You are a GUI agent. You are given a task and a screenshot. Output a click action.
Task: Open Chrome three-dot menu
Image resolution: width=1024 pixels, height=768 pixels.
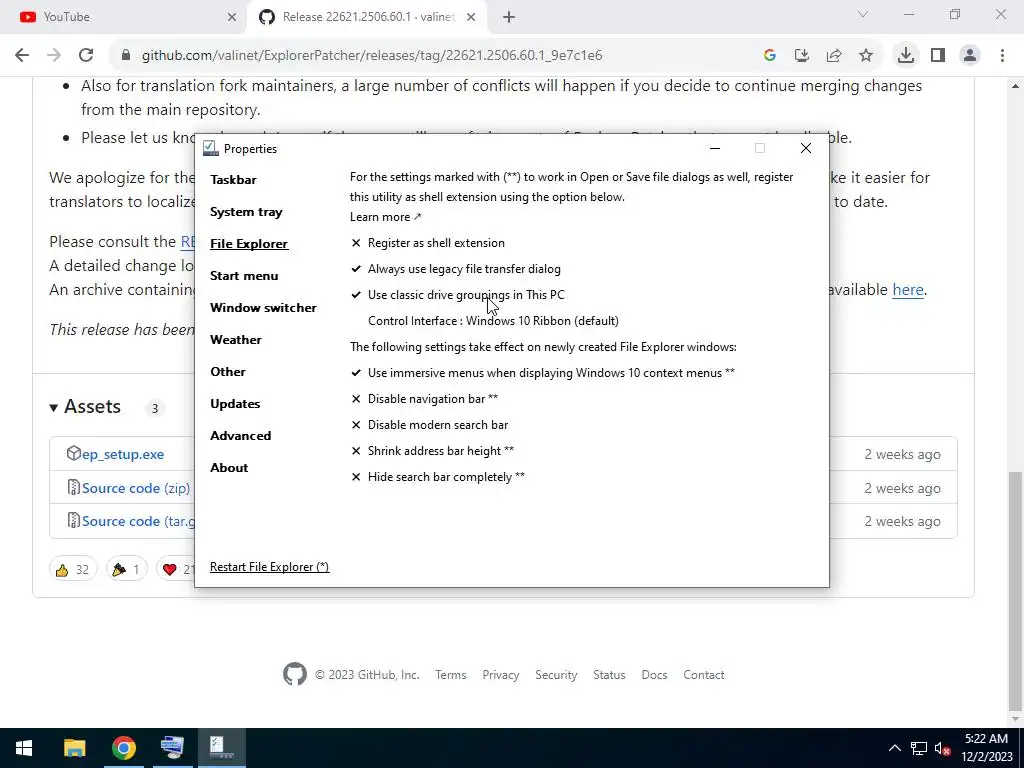tap(1002, 56)
